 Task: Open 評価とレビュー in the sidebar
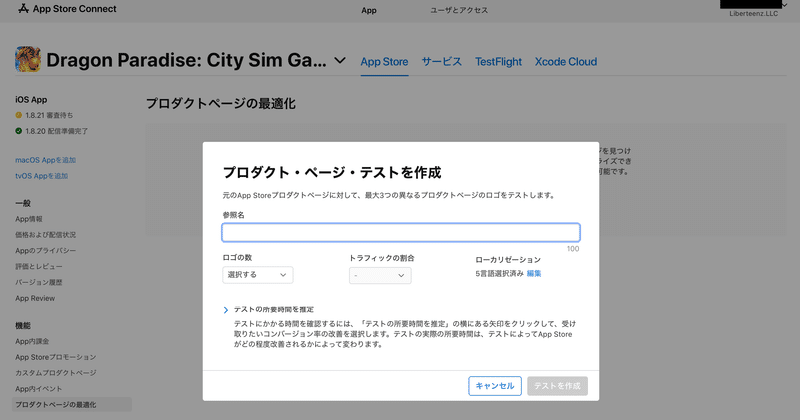click(x=39, y=266)
